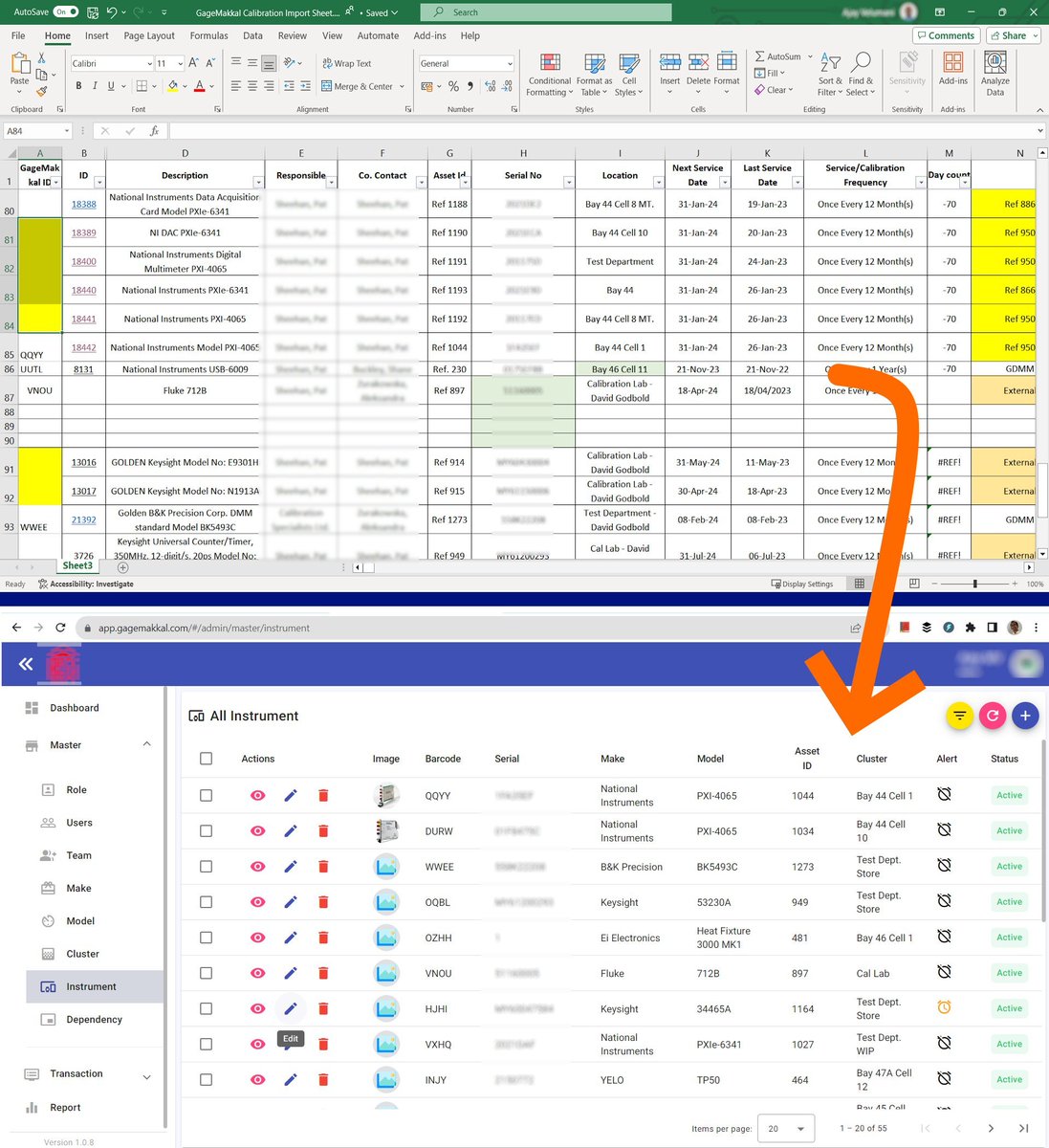Screen dimensions: 1049x1148
Task: Adjust the Excel zoom slider
Action: [x=973, y=584]
